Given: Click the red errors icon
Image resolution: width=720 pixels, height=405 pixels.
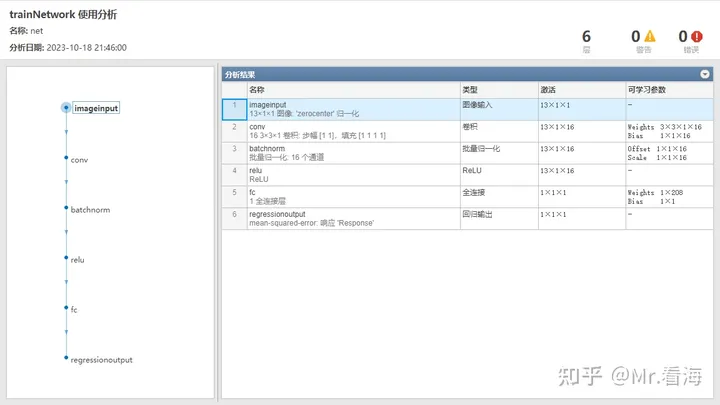Looking at the screenshot, I should (697, 36).
